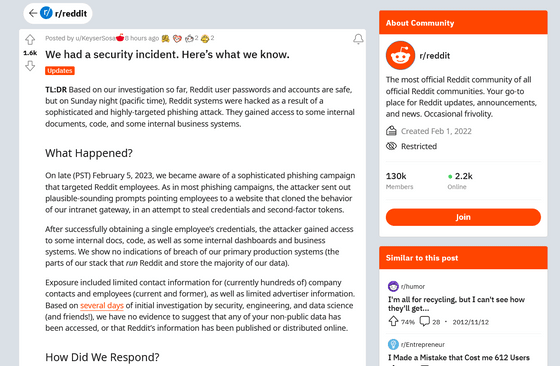This screenshot has height=366, width=560.
Task: Open 'I Made a Mistake' post
Action: 459,357
